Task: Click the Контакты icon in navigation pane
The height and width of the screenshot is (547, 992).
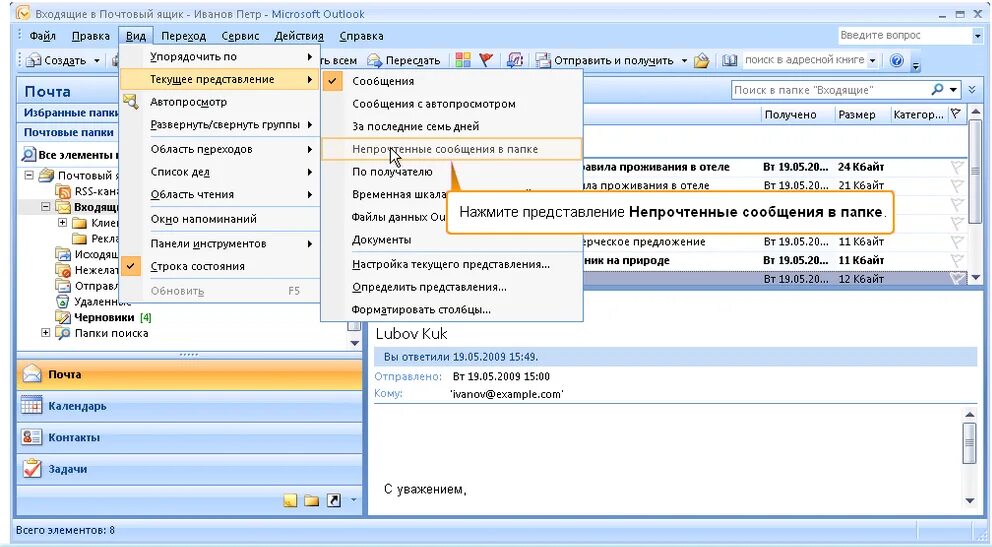Action: pyautogui.click(x=32, y=437)
